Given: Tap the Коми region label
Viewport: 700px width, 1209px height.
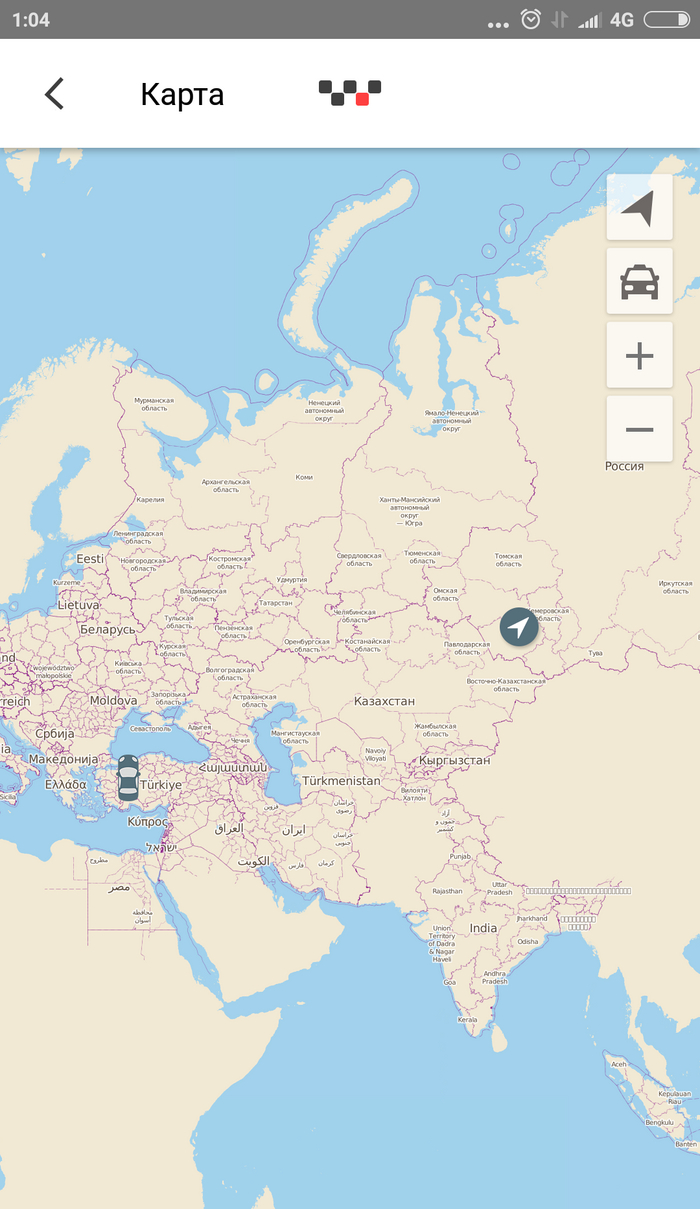Looking at the screenshot, I should tap(304, 477).
